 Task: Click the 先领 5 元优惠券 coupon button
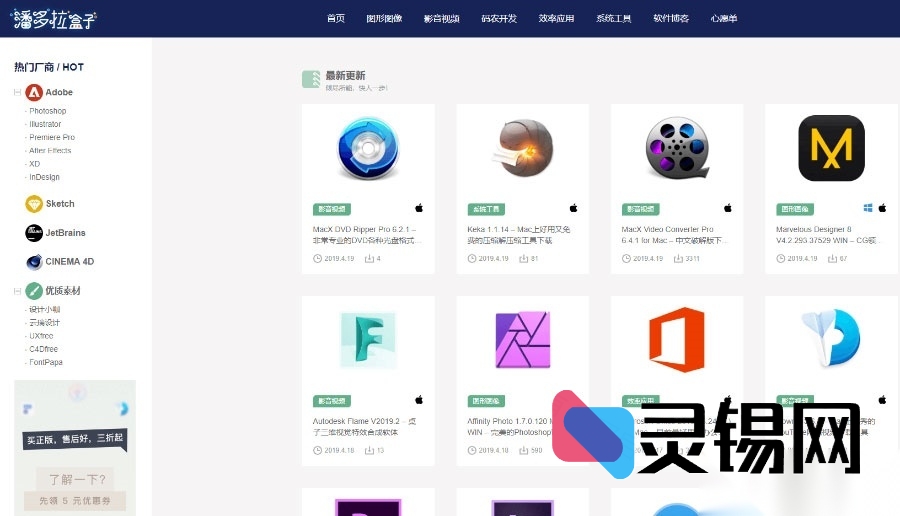(75, 501)
